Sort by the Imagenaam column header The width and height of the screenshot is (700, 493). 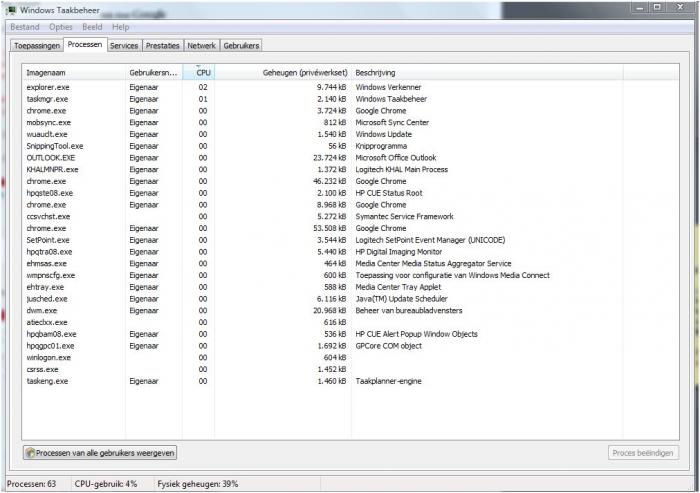click(x=74, y=72)
